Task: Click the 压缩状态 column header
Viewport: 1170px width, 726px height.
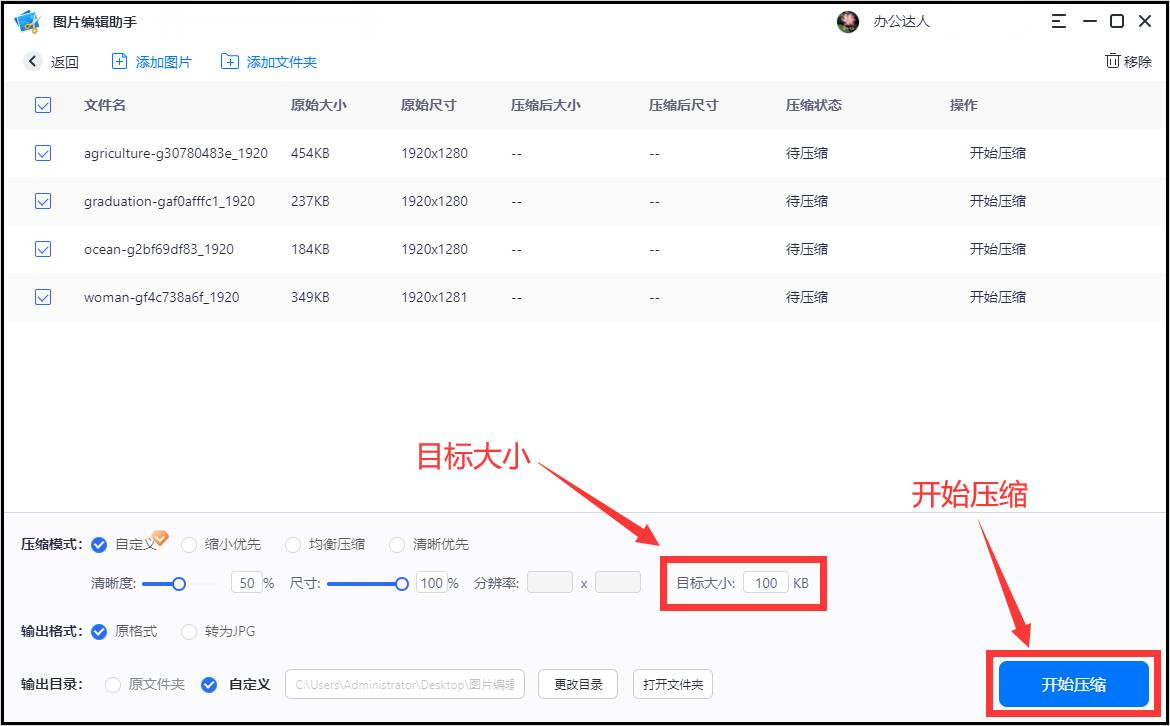Action: click(813, 105)
